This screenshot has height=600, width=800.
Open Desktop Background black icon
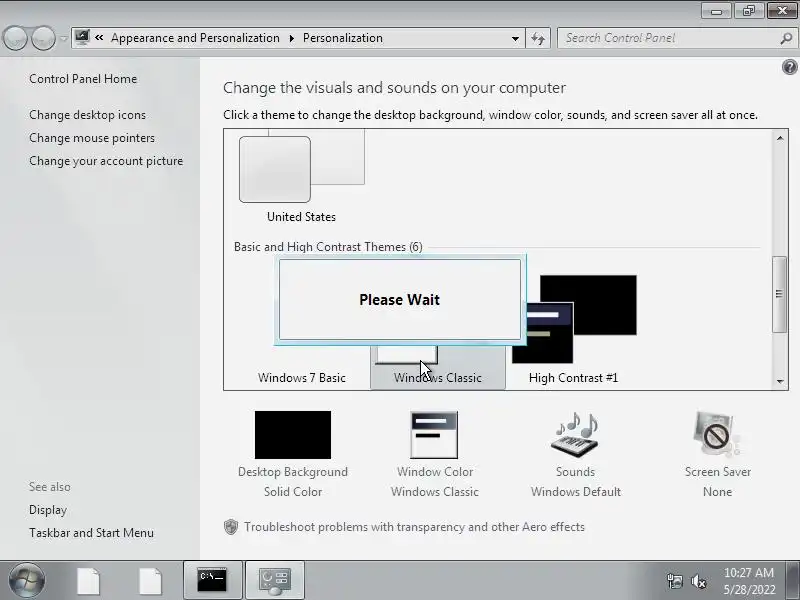[x=293, y=435]
